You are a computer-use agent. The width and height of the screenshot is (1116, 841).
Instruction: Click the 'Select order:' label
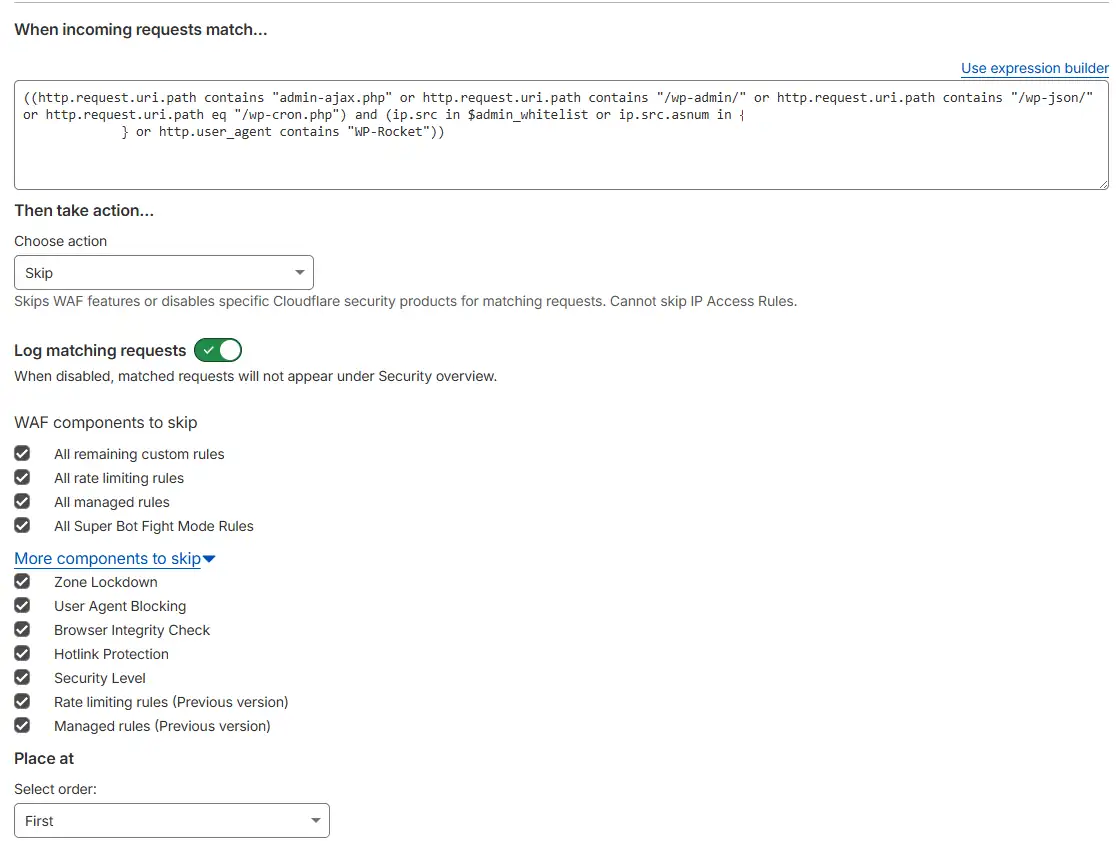point(56,789)
